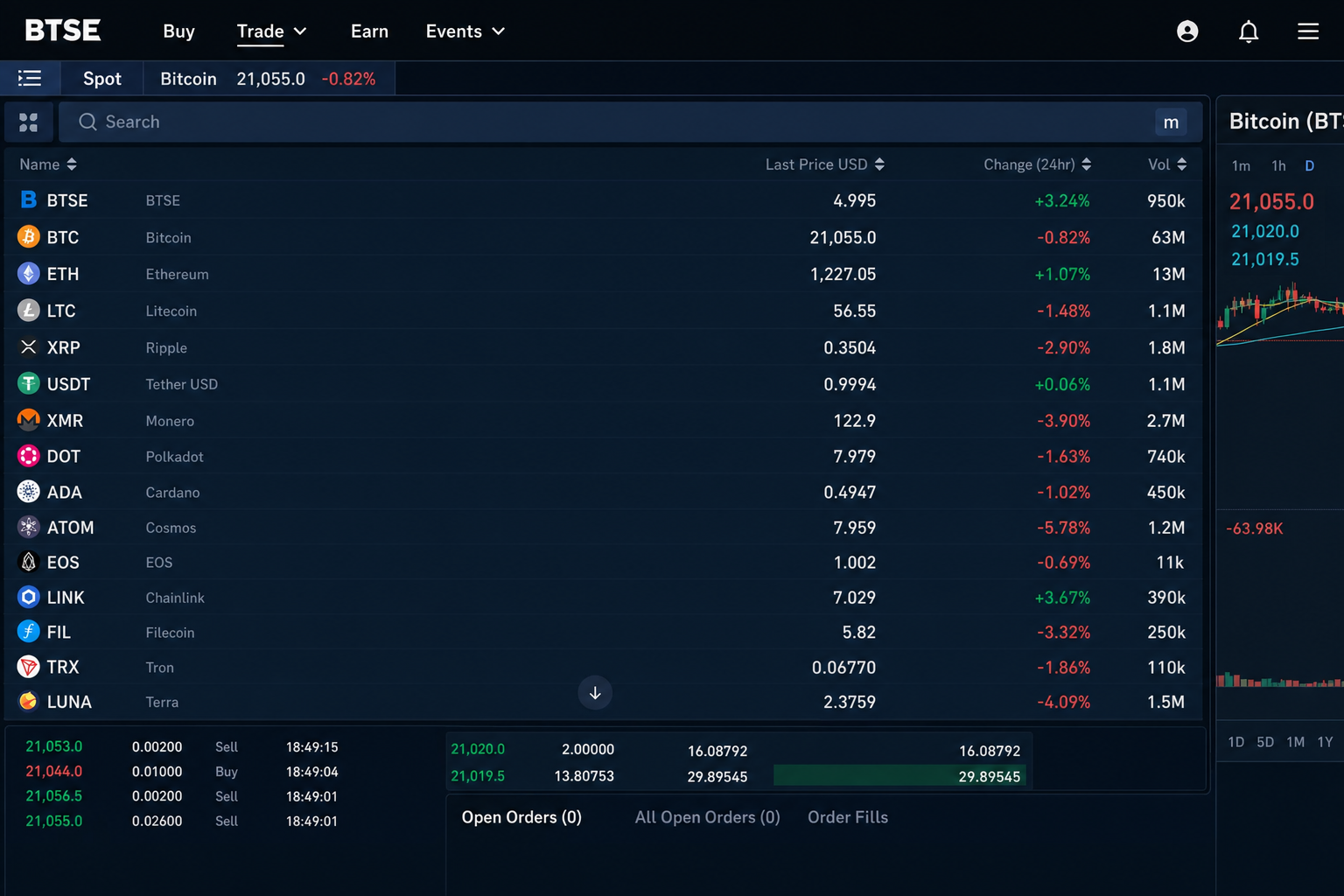
Task: Open the notifications bell
Action: [x=1249, y=31]
